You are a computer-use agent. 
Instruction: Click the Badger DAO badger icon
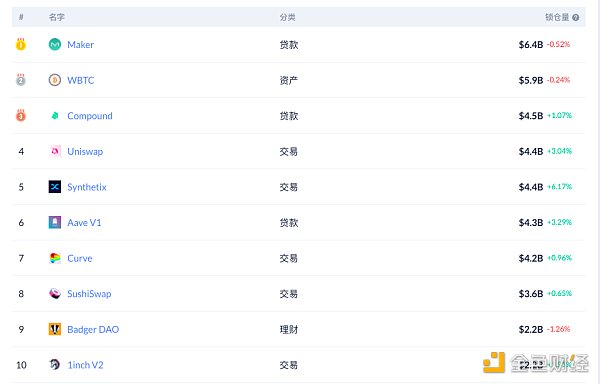tap(55, 329)
